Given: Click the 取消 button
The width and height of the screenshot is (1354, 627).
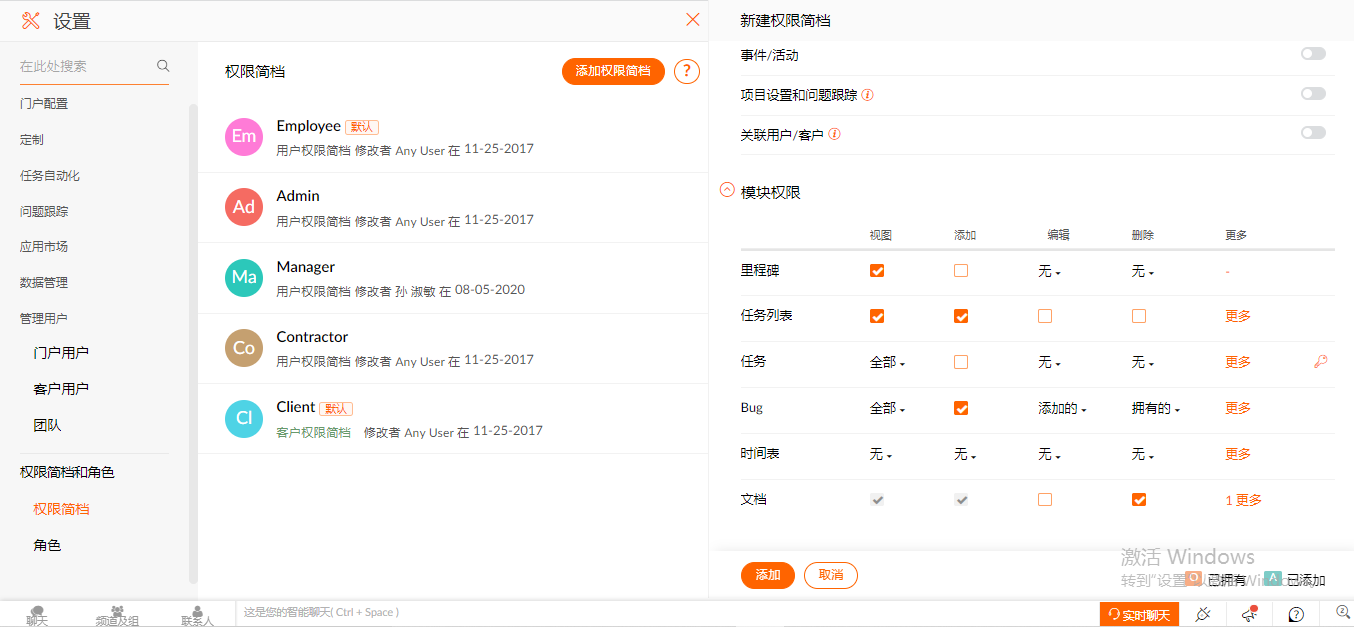Looking at the screenshot, I should click(x=830, y=575).
